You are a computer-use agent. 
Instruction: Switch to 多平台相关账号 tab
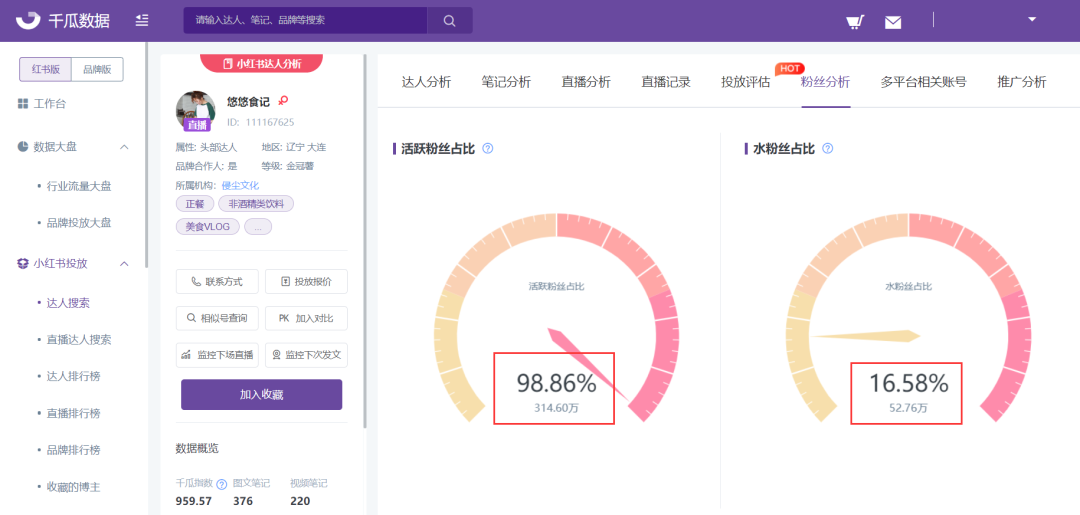point(924,83)
